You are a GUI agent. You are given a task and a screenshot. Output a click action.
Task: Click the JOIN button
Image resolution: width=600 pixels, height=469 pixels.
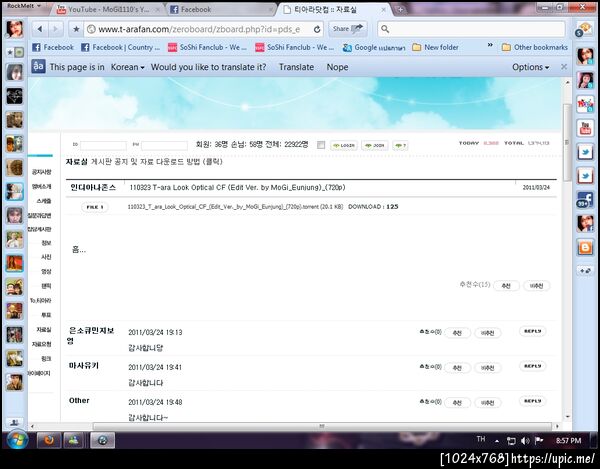pyautogui.click(x=375, y=145)
